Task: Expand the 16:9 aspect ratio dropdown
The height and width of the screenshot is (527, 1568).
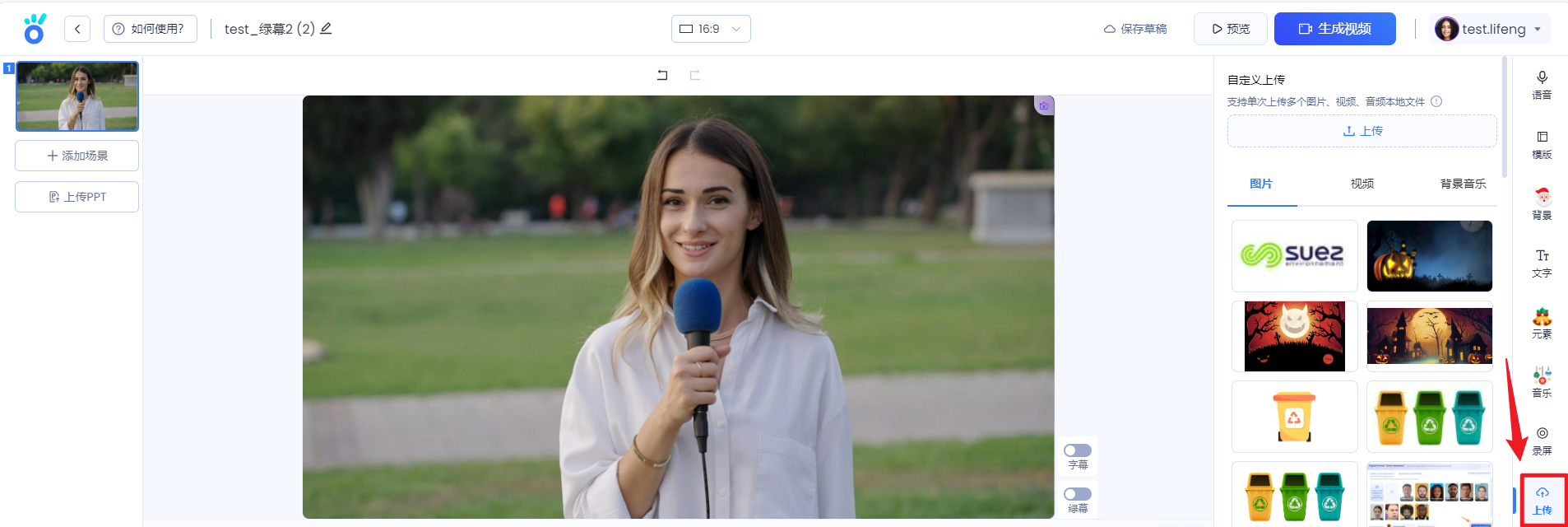Action: coord(711,29)
